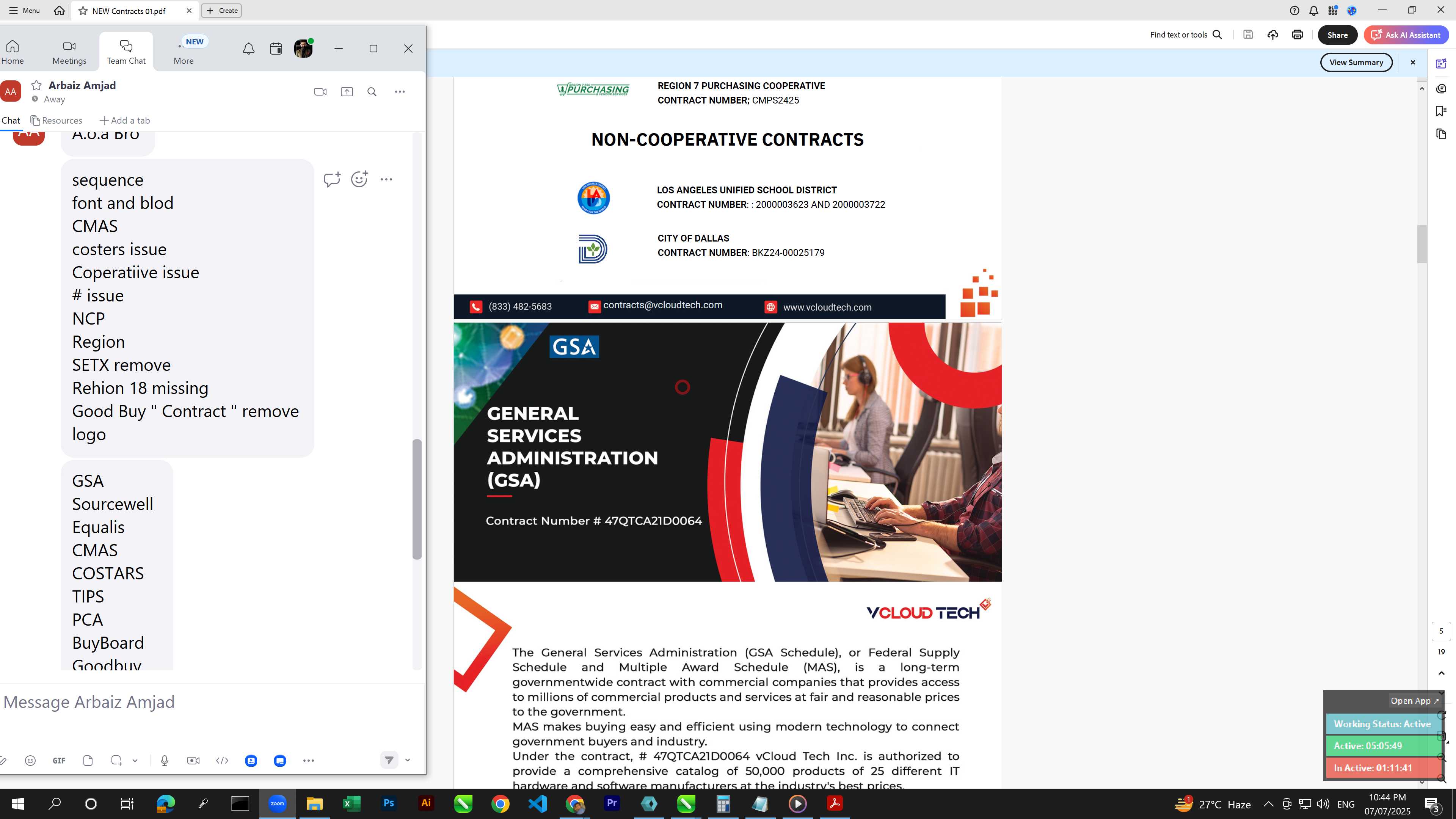Expand the screenshot options dropdown arrow
Image resolution: width=1456 pixels, height=819 pixels.
pyautogui.click(x=135, y=761)
